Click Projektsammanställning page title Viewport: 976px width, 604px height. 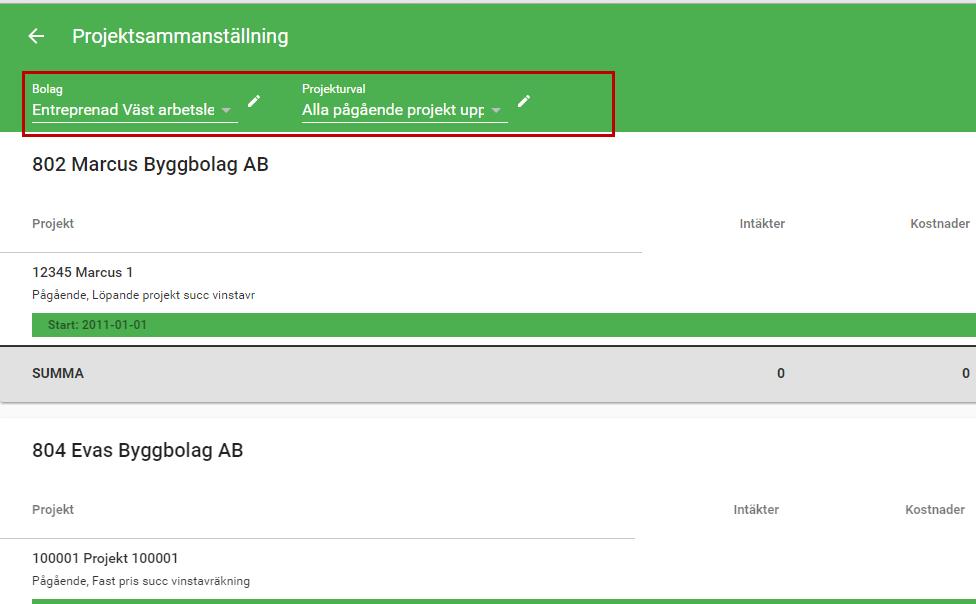click(180, 36)
